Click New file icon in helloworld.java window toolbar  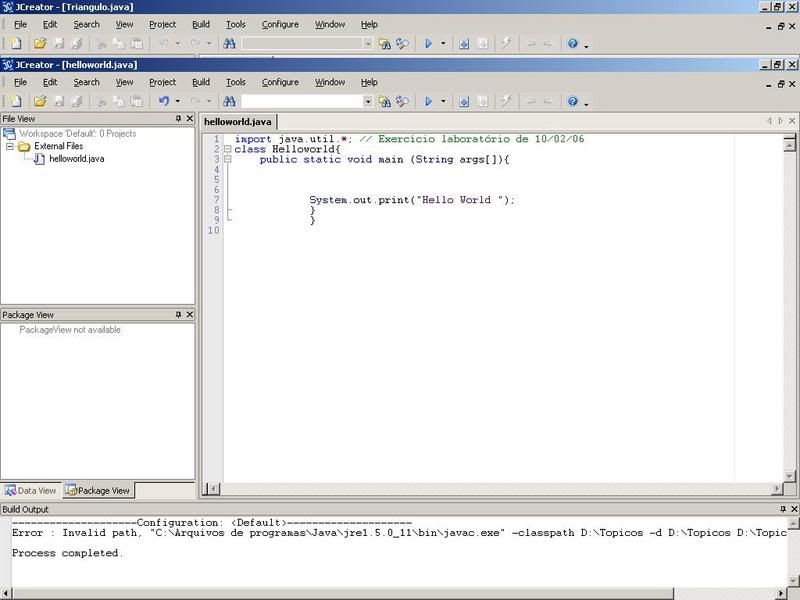(15, 101)
